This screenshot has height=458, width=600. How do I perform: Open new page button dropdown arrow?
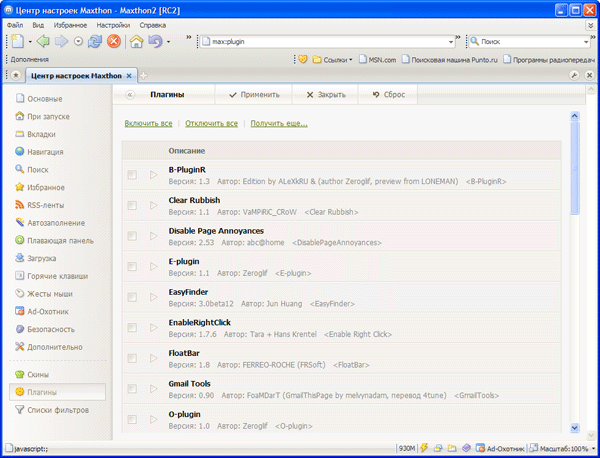pos(30,42)
